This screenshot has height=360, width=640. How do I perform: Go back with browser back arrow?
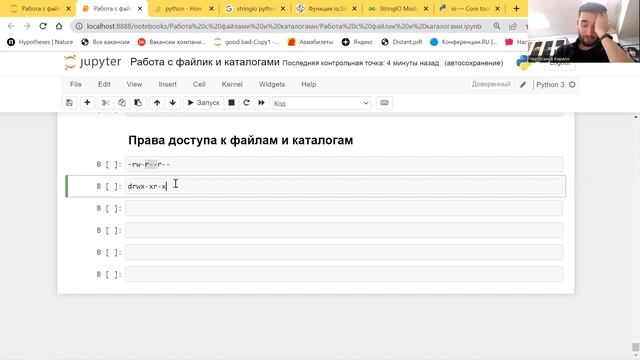(11, 26)
